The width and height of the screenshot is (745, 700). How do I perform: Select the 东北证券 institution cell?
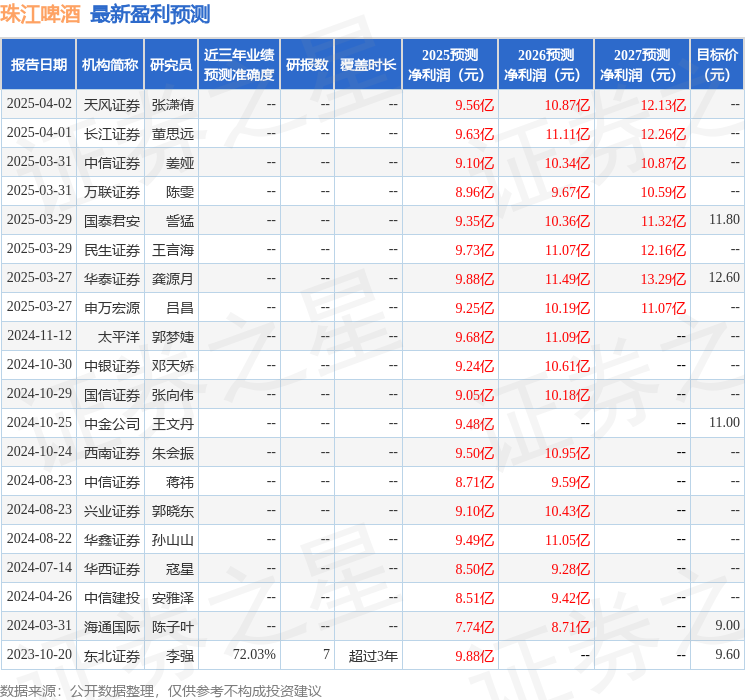pos(112,656)
